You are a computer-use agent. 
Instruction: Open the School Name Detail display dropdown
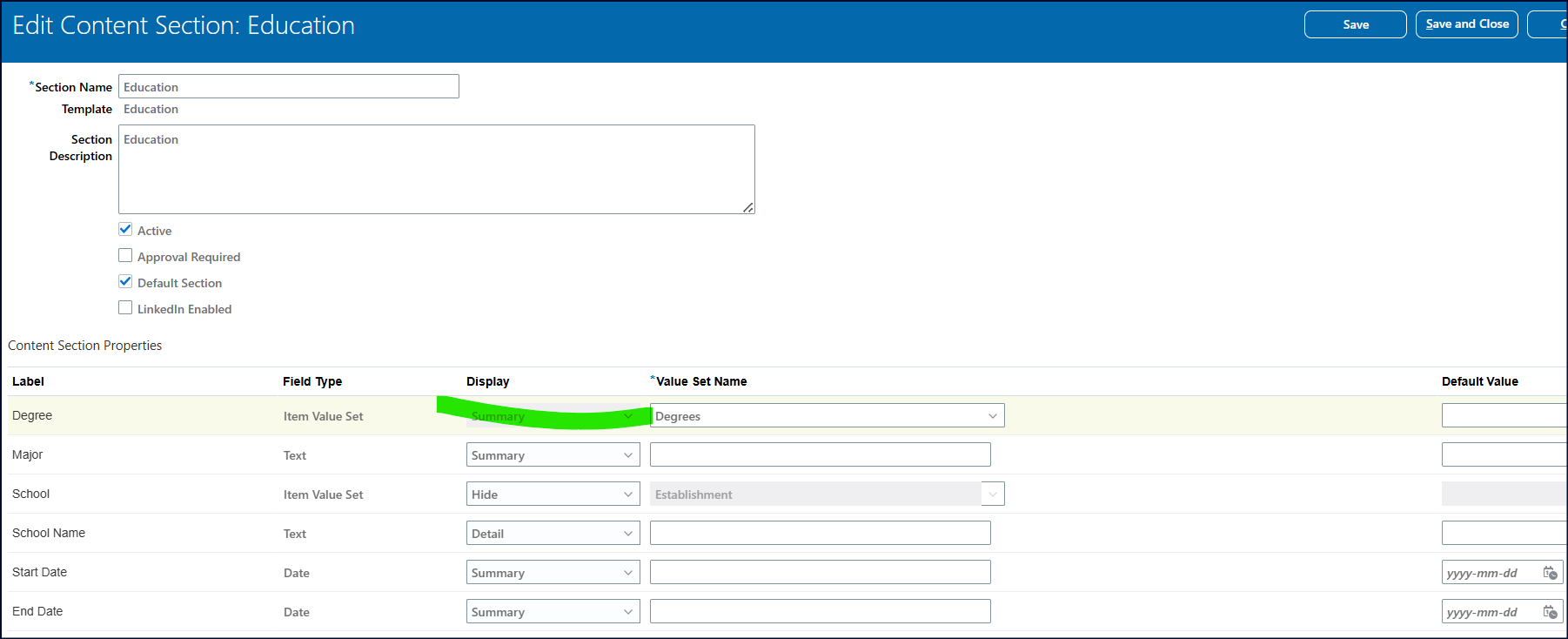553,533
